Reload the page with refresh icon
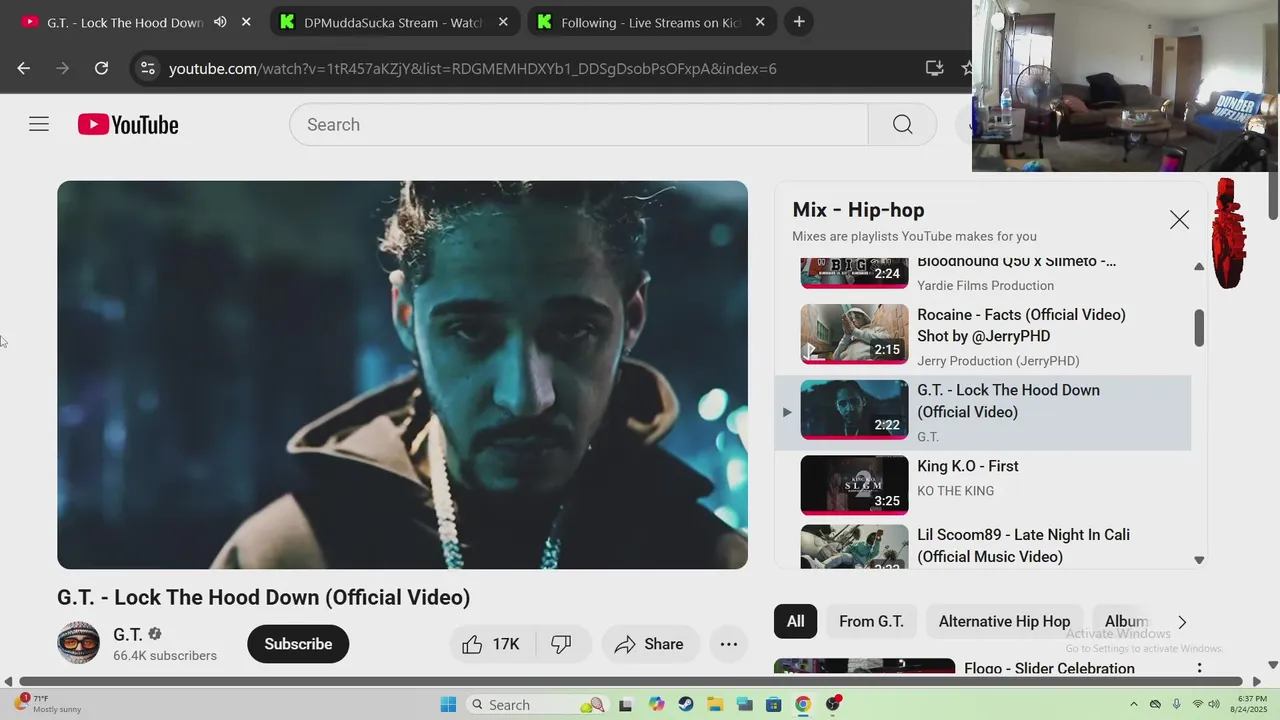The height and width of the screenshot is (720, 1280). pyautogui.click(x=101, y=68)
